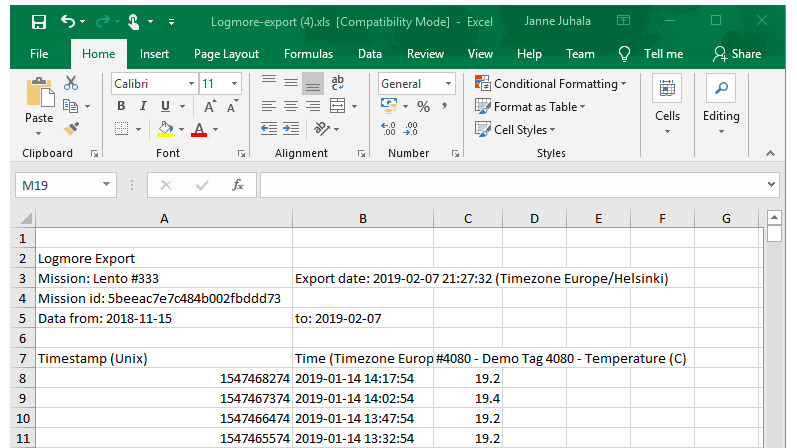Switch to the Insert tab
The width and height of the screenshot is (797, 448).
(154, 54)
